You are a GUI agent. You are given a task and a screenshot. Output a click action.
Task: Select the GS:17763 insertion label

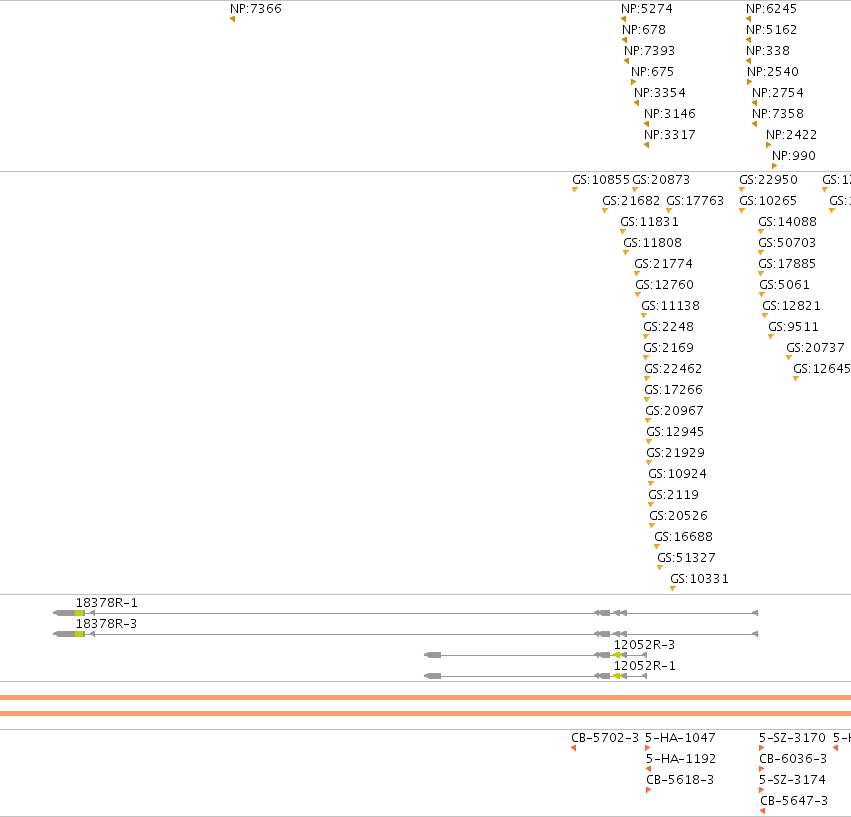[695, 201]
